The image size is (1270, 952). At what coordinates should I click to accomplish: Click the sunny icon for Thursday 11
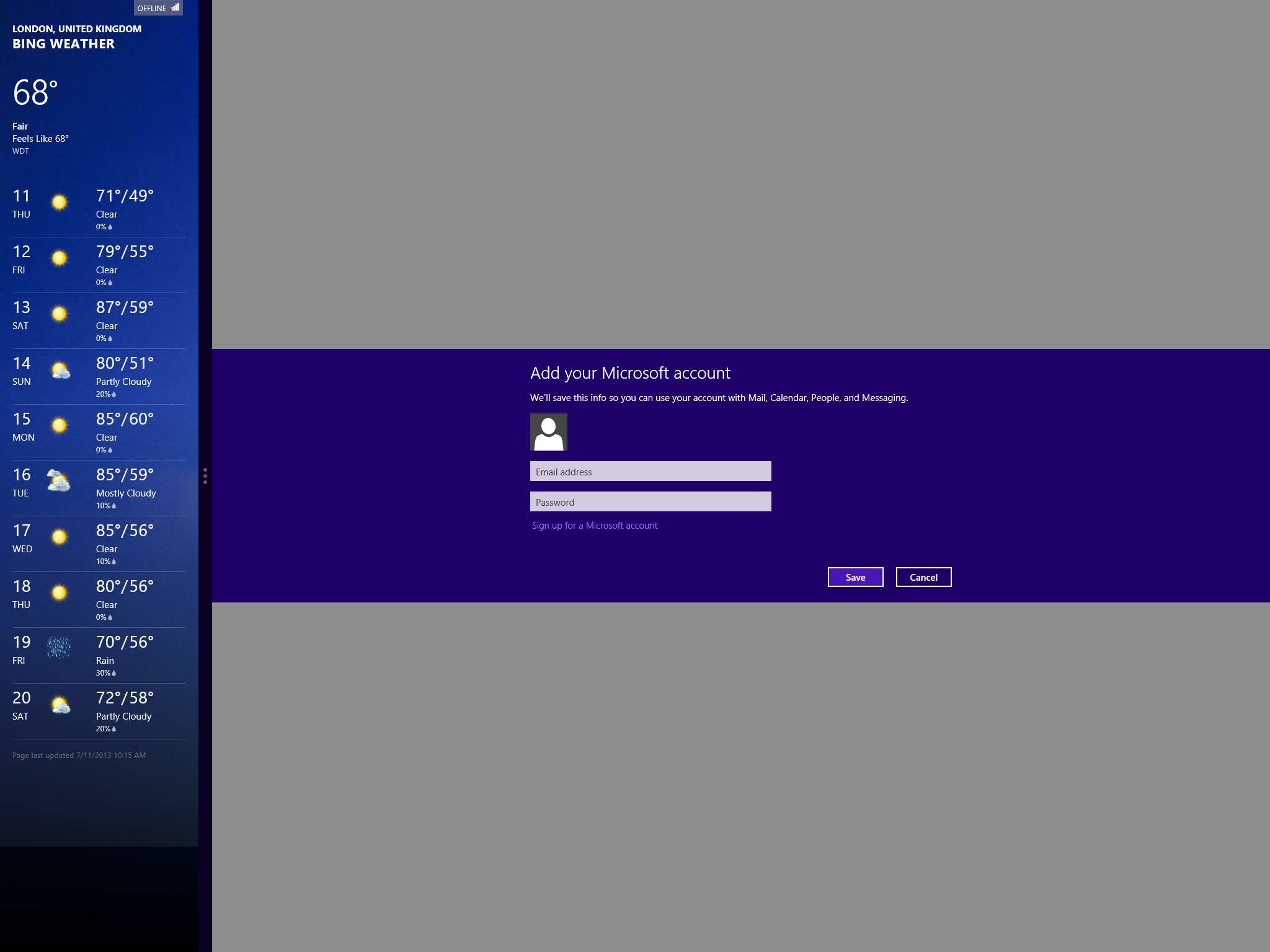59,202
